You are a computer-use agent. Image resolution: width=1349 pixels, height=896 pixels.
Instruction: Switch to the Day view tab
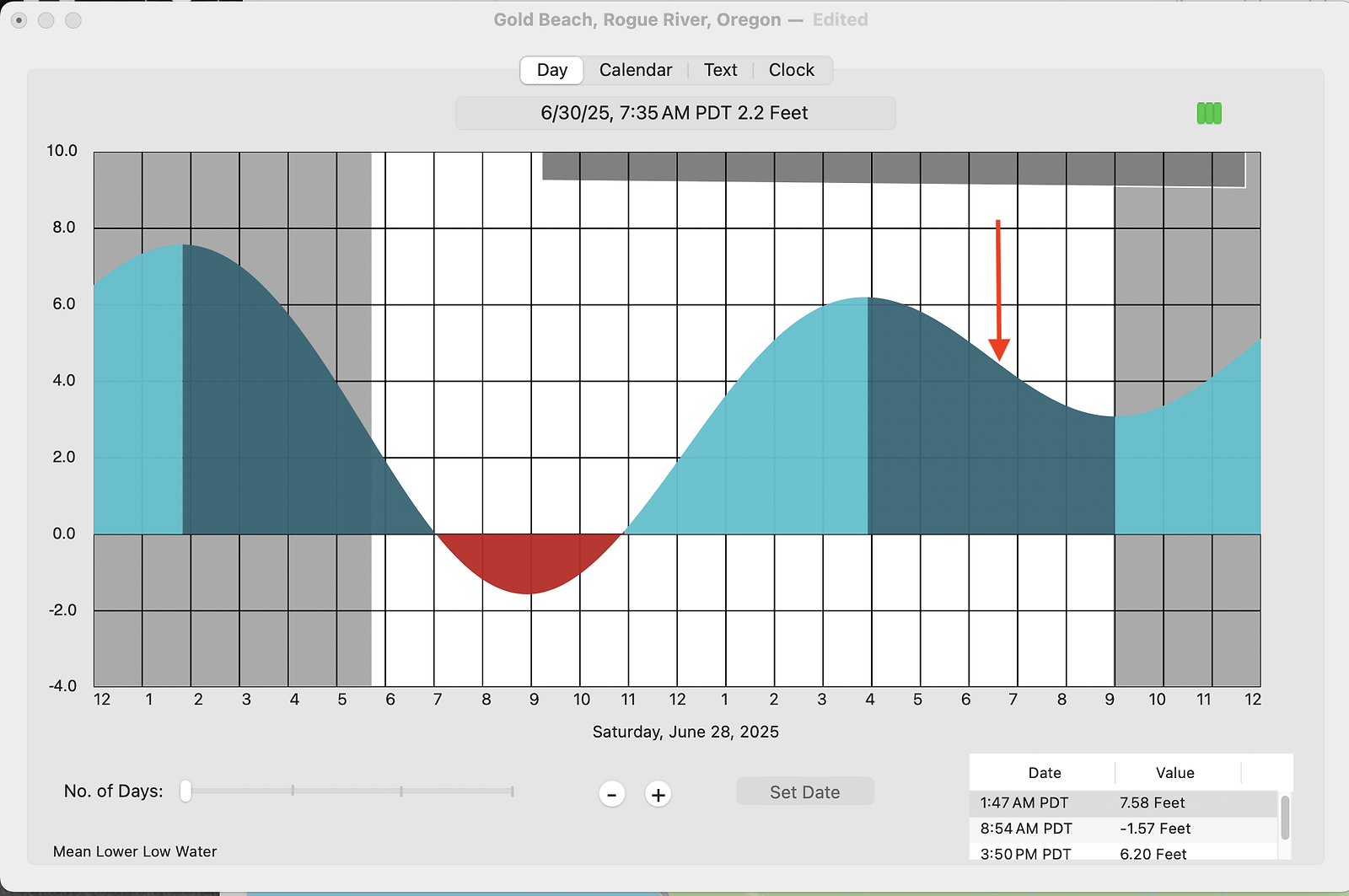coord(552,70)
